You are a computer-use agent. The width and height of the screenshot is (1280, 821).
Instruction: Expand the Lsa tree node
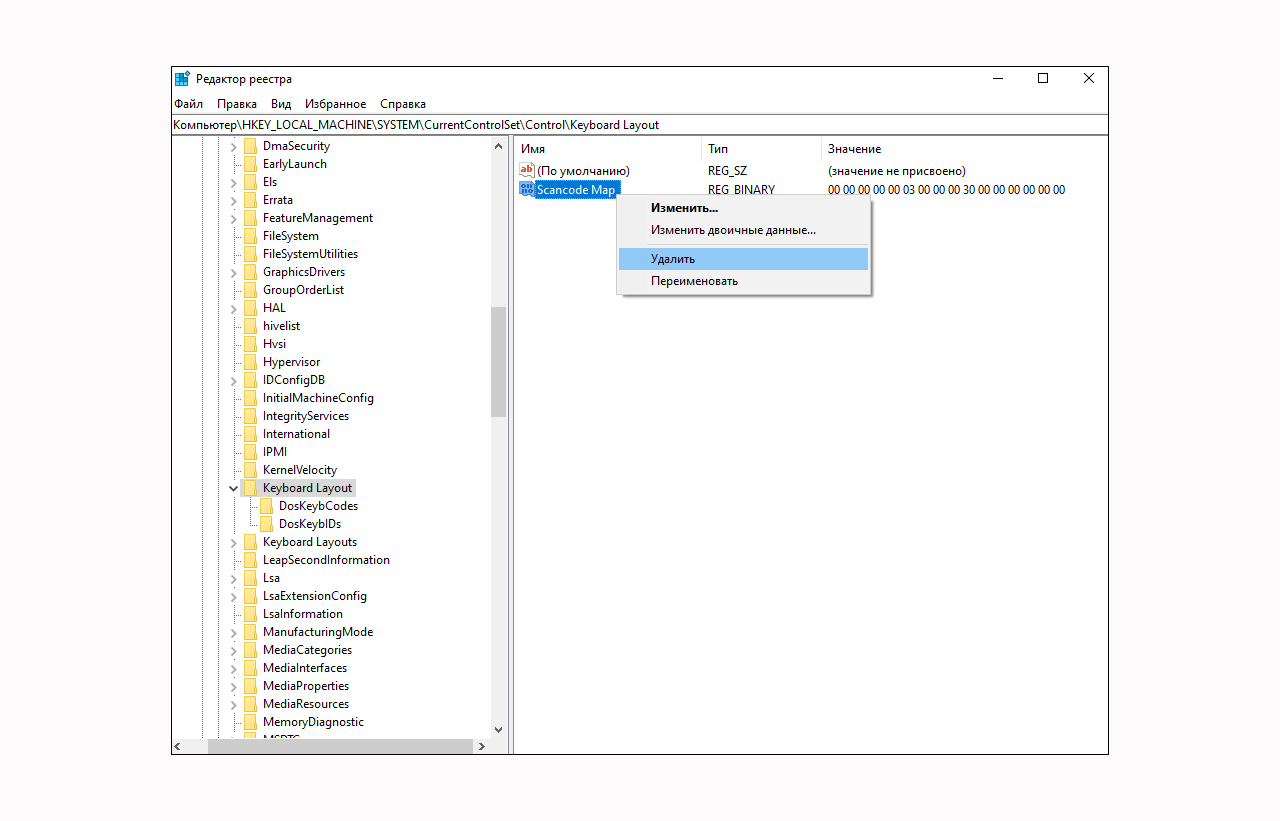coord(234,578)
